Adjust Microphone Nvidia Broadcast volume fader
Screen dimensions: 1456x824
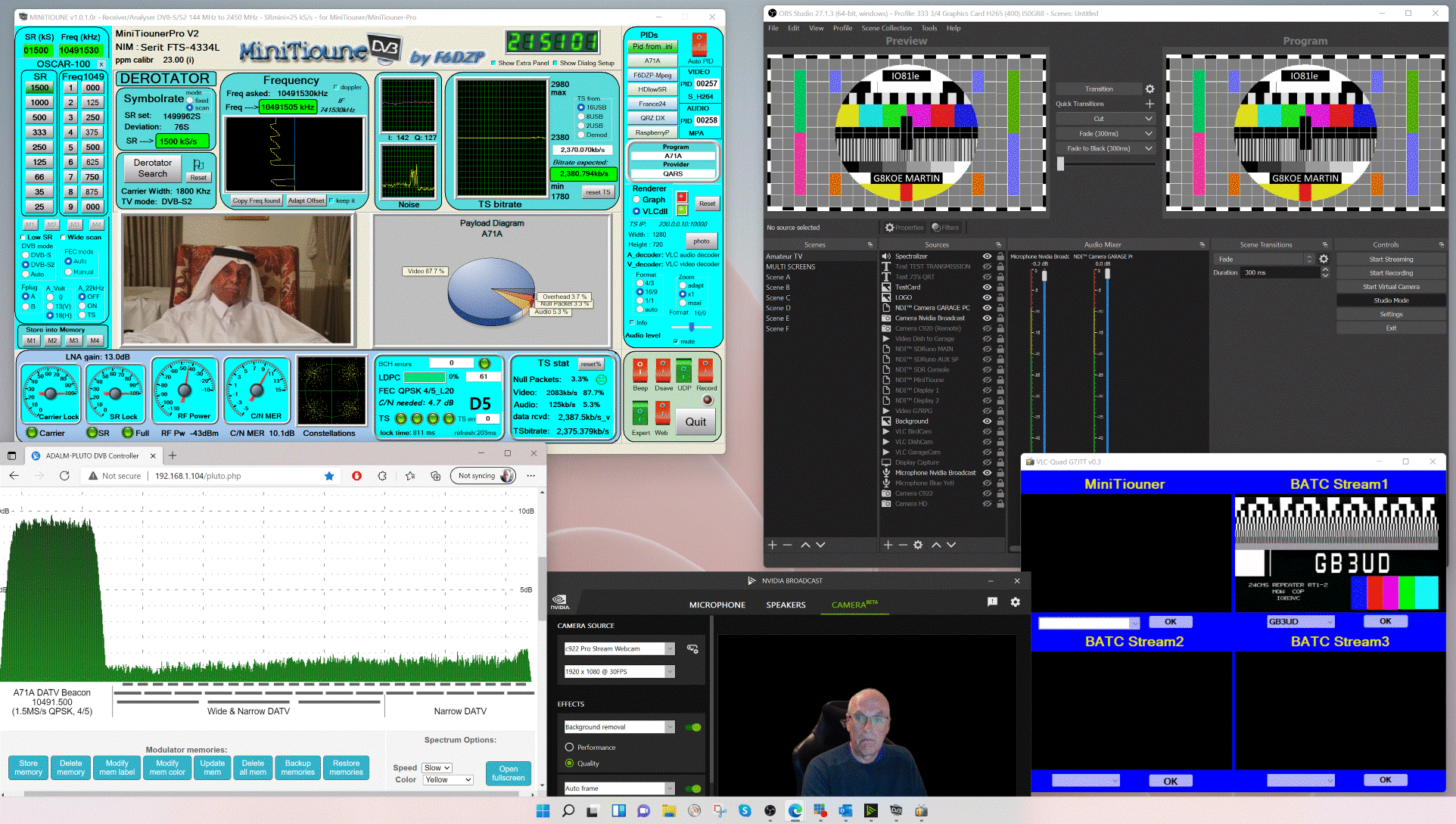(x=1044, y=276)
